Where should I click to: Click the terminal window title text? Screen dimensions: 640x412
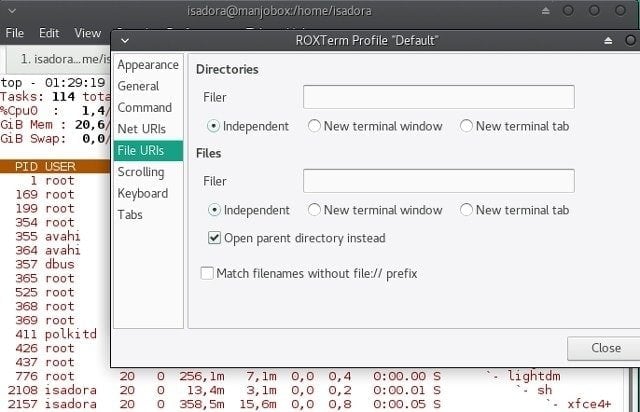(279, 11)
